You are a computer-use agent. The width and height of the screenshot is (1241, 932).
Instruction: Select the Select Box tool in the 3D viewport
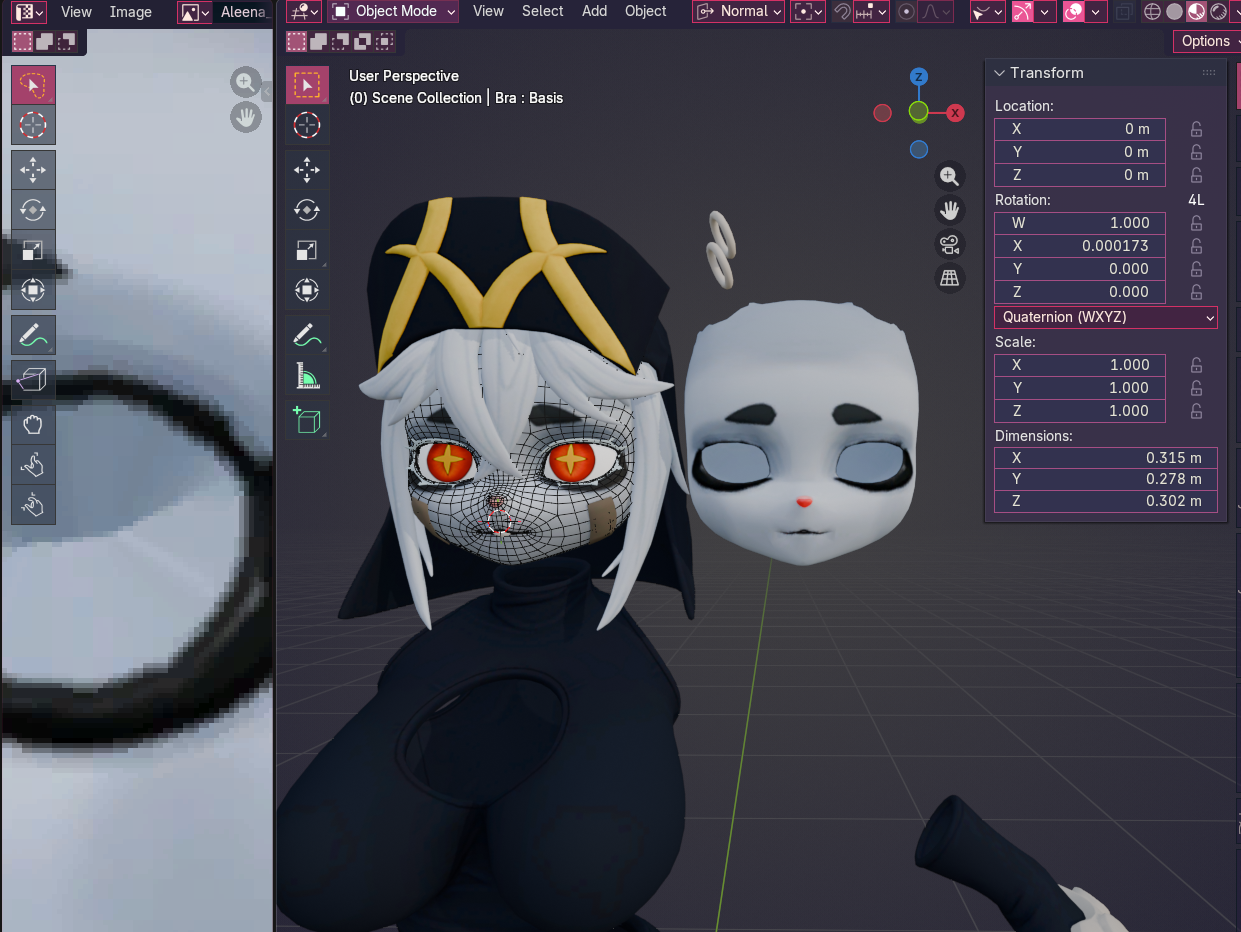point(307,85)
